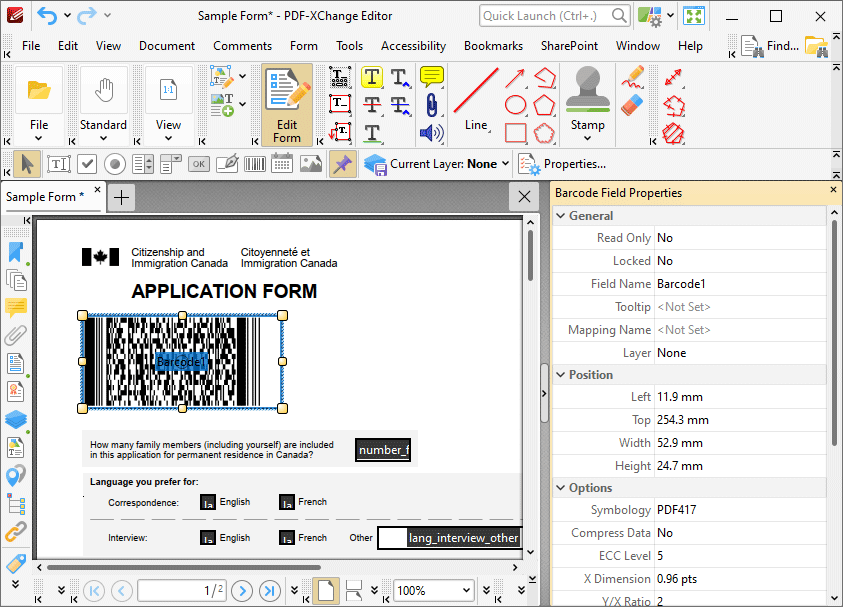Image resolution: width=843 pixels, height=607 pixels.
Task: Add a new document tab
Action: (122, 197)
